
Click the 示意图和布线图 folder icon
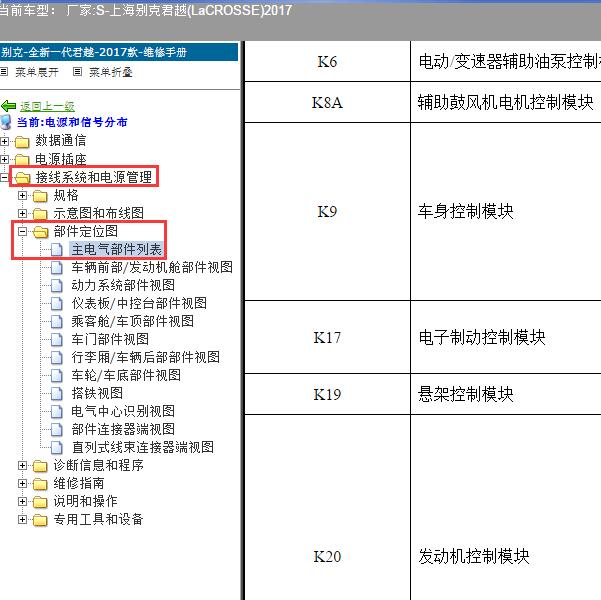pyautogui.click(x=40, y=214)
